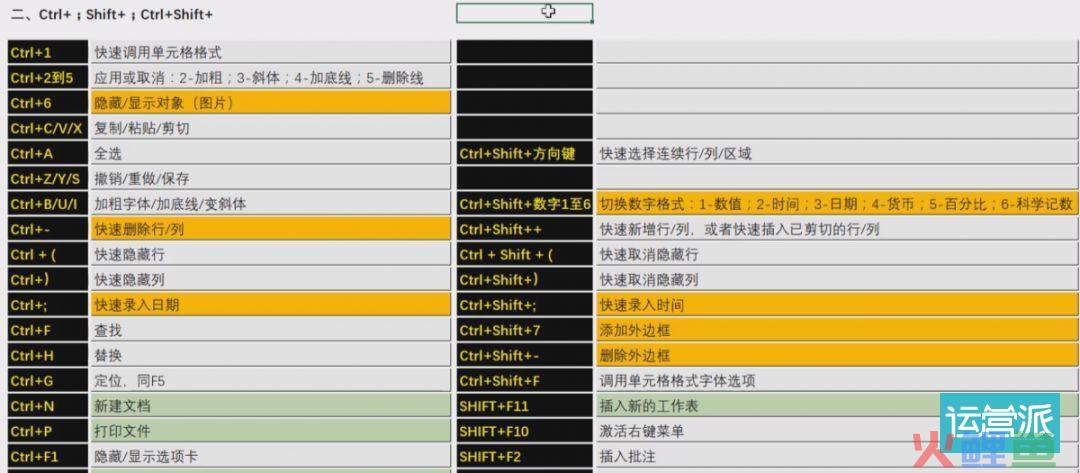
Task: Click the 'Ctrl + Shift + (' cell
Action: click(x=524, y=254)
